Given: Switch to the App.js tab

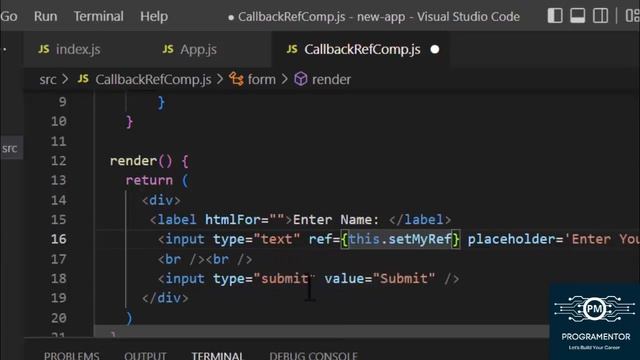Looking at the screenshot, I should 198,49.
